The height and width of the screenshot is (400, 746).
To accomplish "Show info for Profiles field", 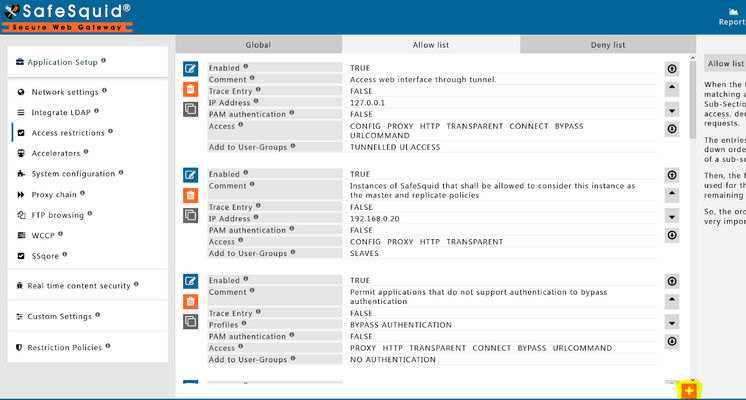I will pyautogui.click(x=244, y=323).
